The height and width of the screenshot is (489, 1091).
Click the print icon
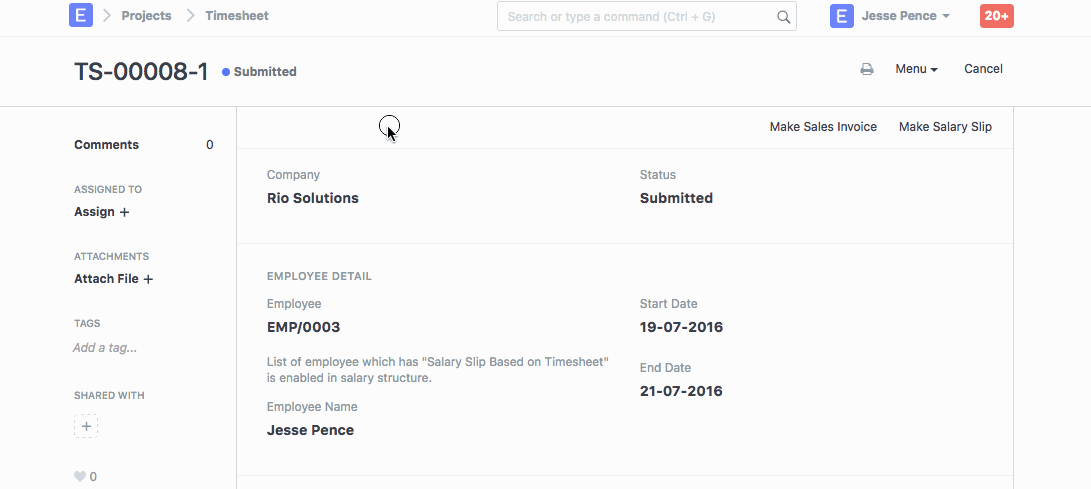point(867,70)
